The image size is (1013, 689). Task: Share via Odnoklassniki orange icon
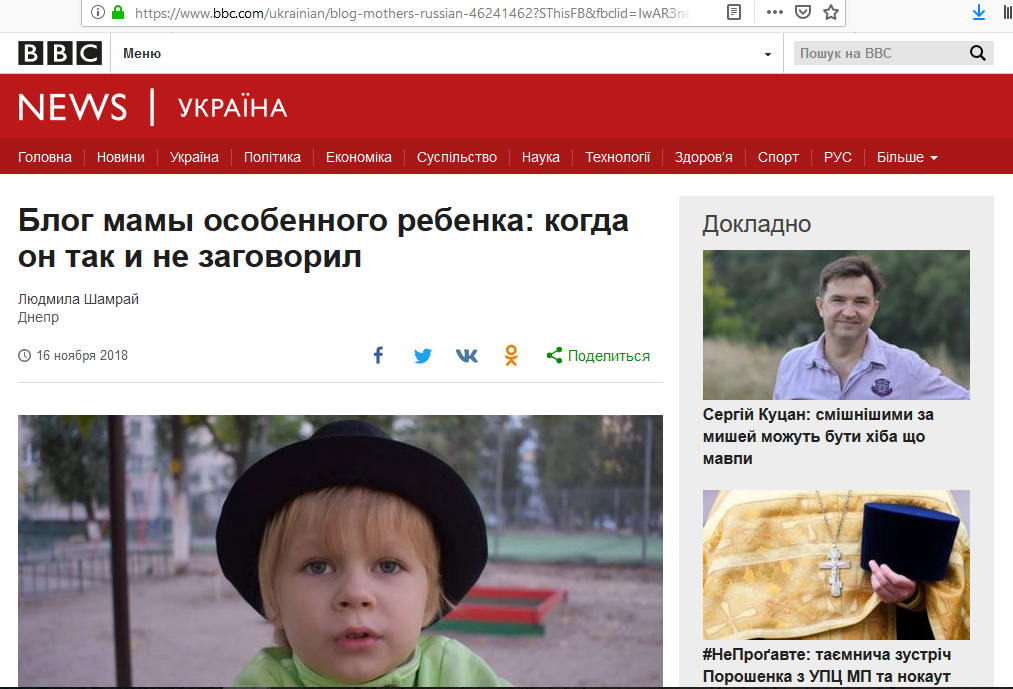pyautogui.click(x=511, y=355)
